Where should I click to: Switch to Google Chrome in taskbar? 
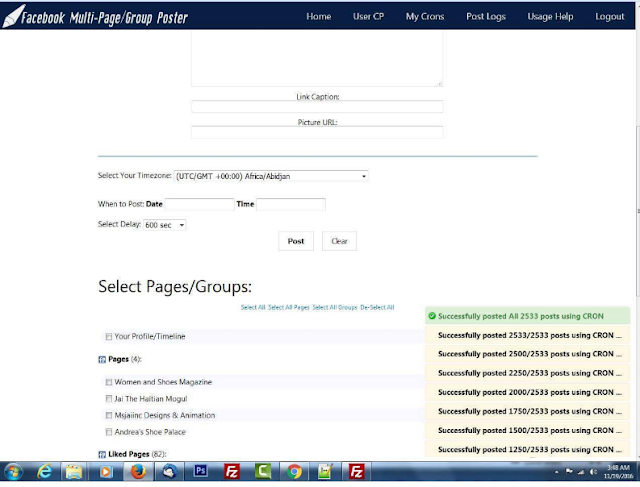(294, 472)
